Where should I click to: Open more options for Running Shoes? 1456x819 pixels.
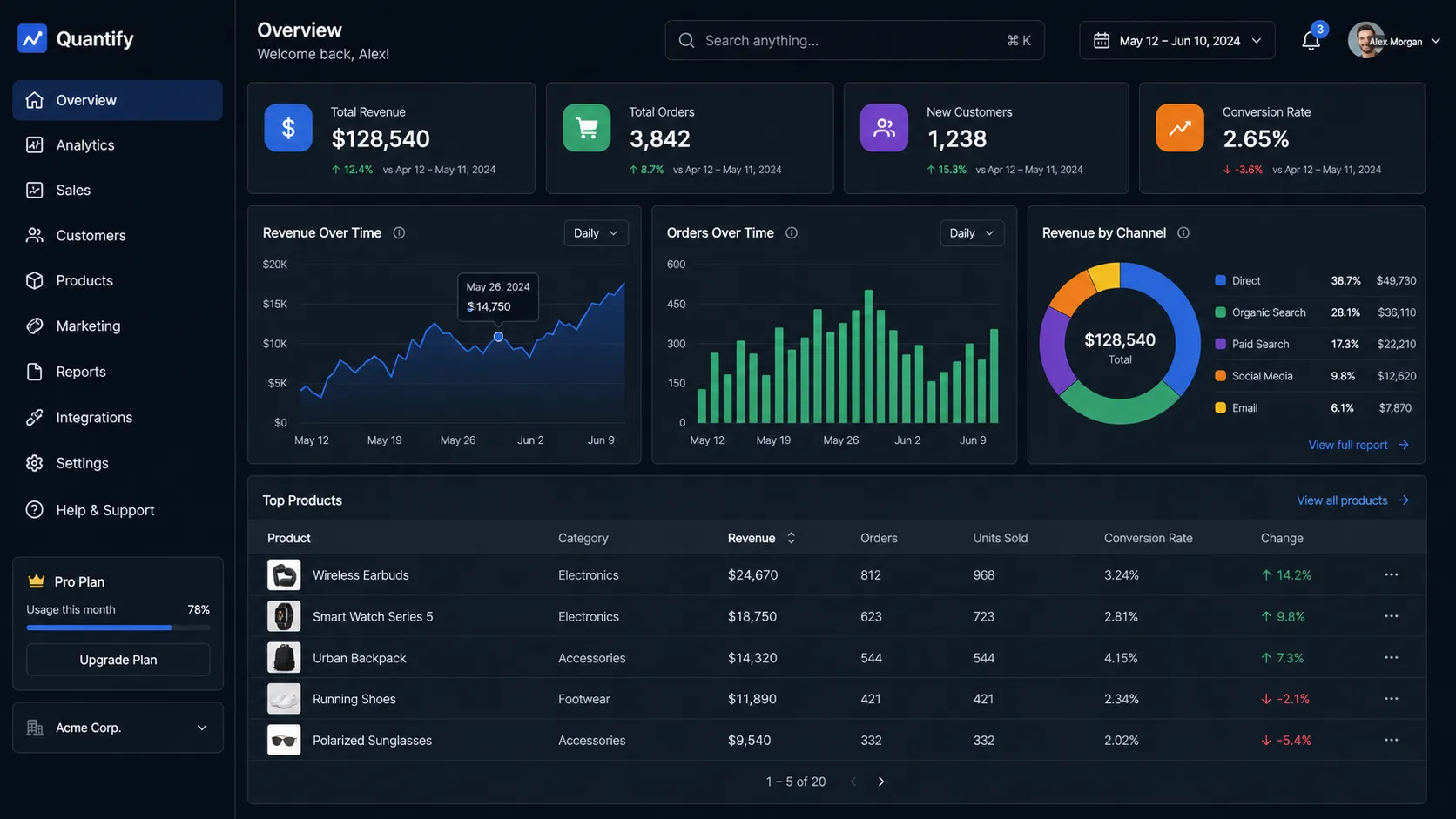pyautogui.click(x=1392, y=699)
